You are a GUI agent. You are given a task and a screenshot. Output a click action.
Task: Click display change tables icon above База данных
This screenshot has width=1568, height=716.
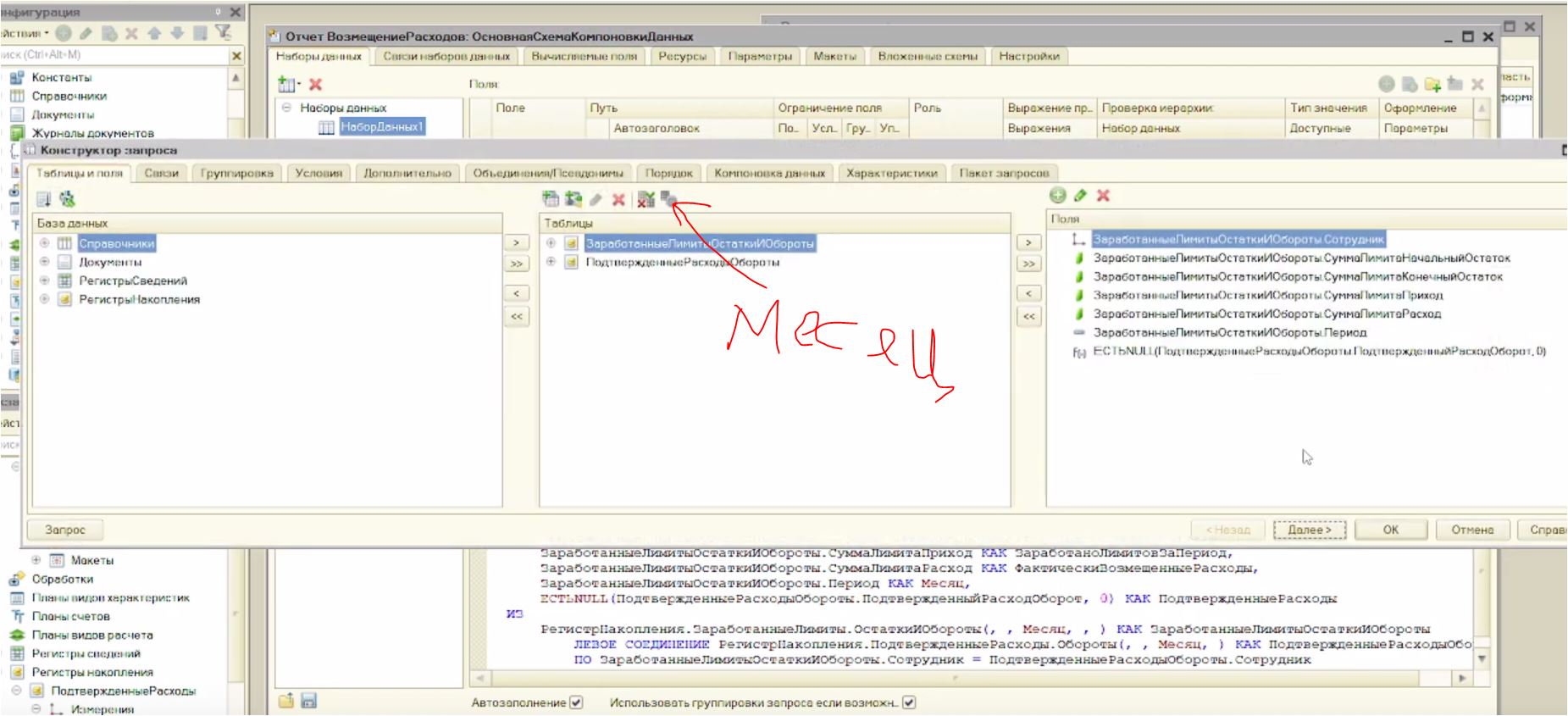point(44,199)
